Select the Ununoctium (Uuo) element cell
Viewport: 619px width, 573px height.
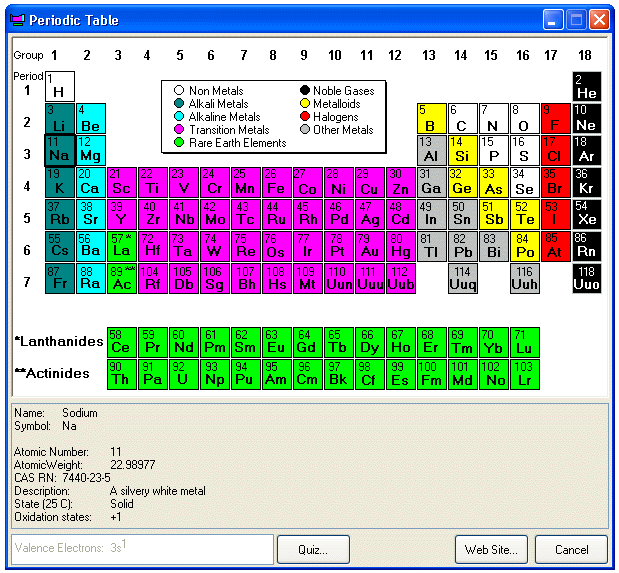click(586, 278)
